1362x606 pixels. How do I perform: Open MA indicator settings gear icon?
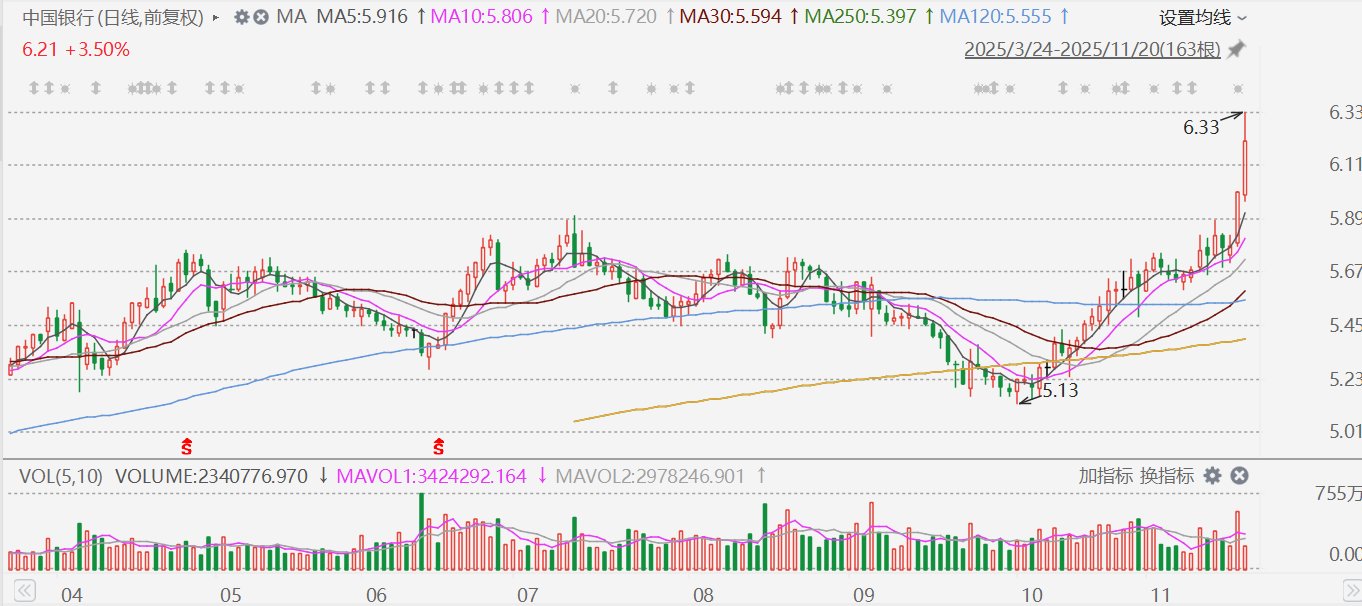(241, 17)
